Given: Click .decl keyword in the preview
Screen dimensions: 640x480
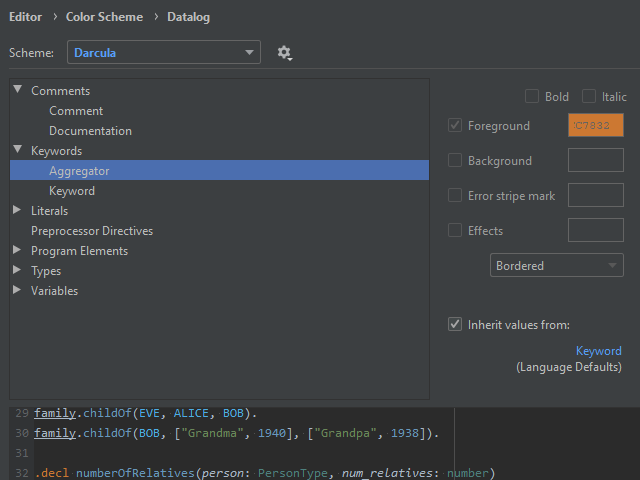Looking at the screenshot, I should [x=52, y=473].
